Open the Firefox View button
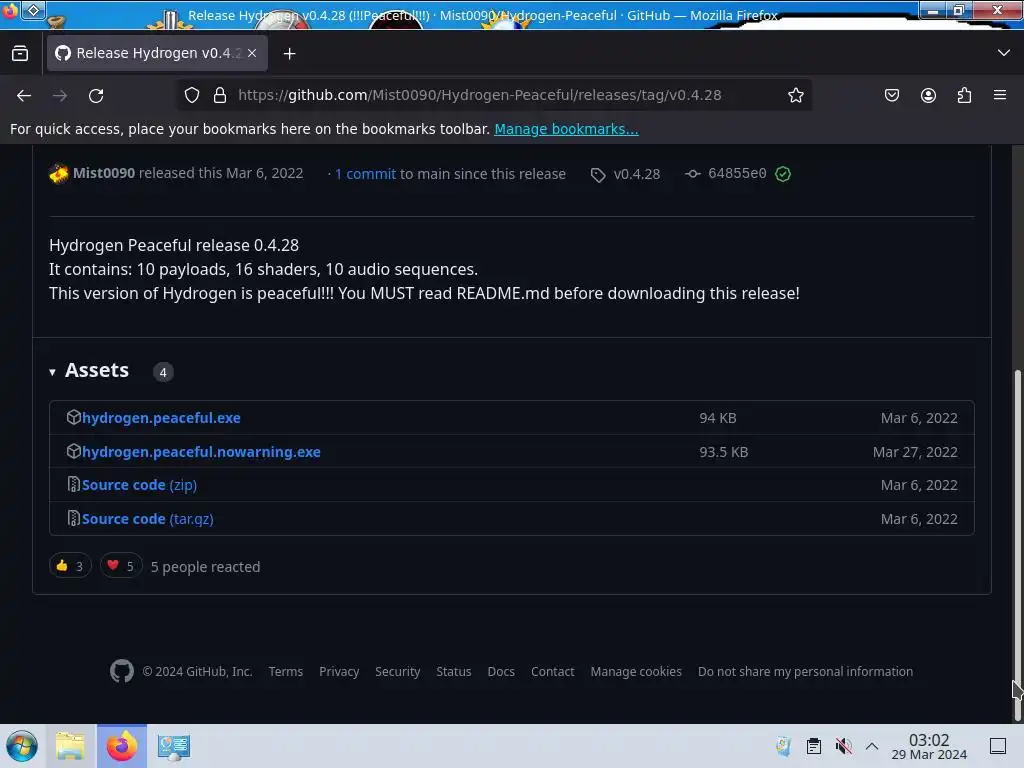Image resolution: width=1024 pixels, height=768 pixels. (20, 53)
